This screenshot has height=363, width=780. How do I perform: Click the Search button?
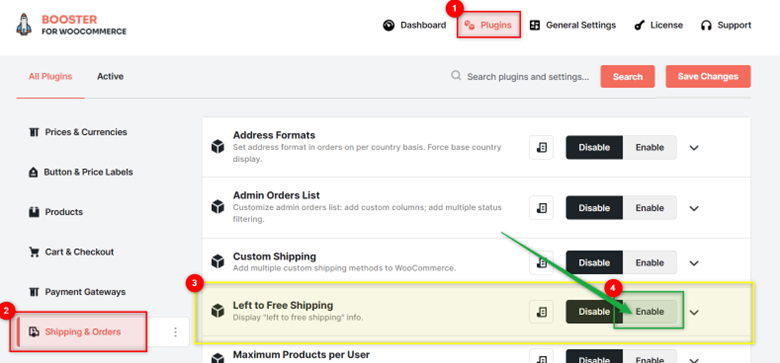coord(627,77)
